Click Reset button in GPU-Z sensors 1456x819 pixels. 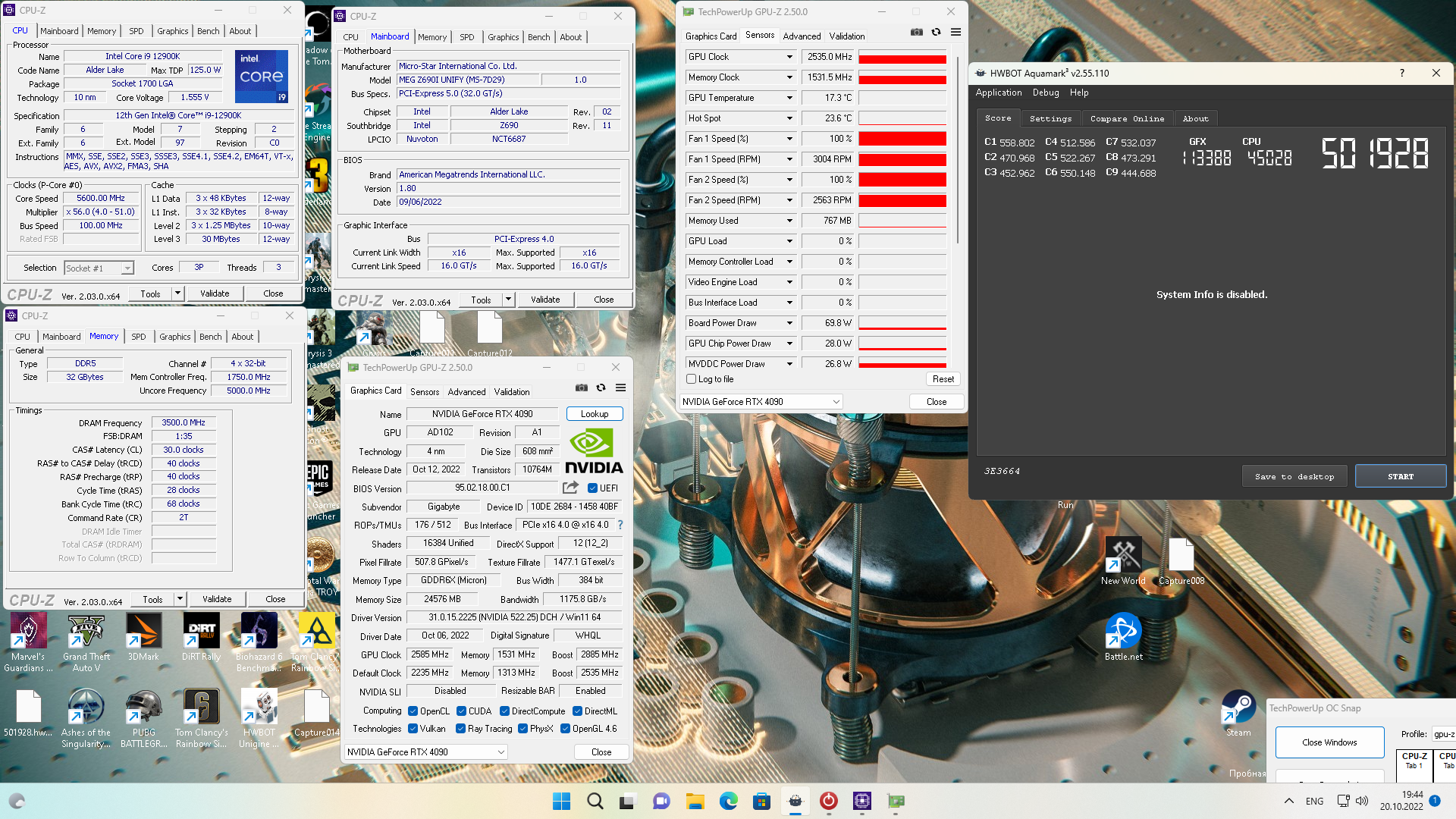point(943,379)
